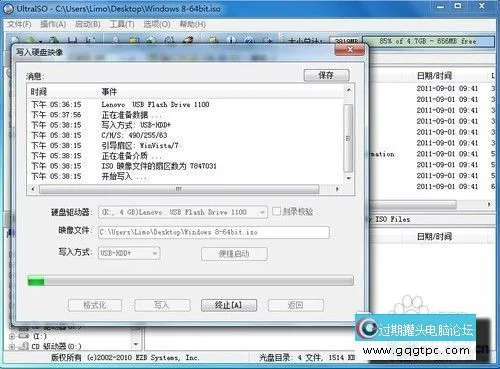Click the 格式化 button
Viewport: 500px width, 369px height.
[95, 305]
